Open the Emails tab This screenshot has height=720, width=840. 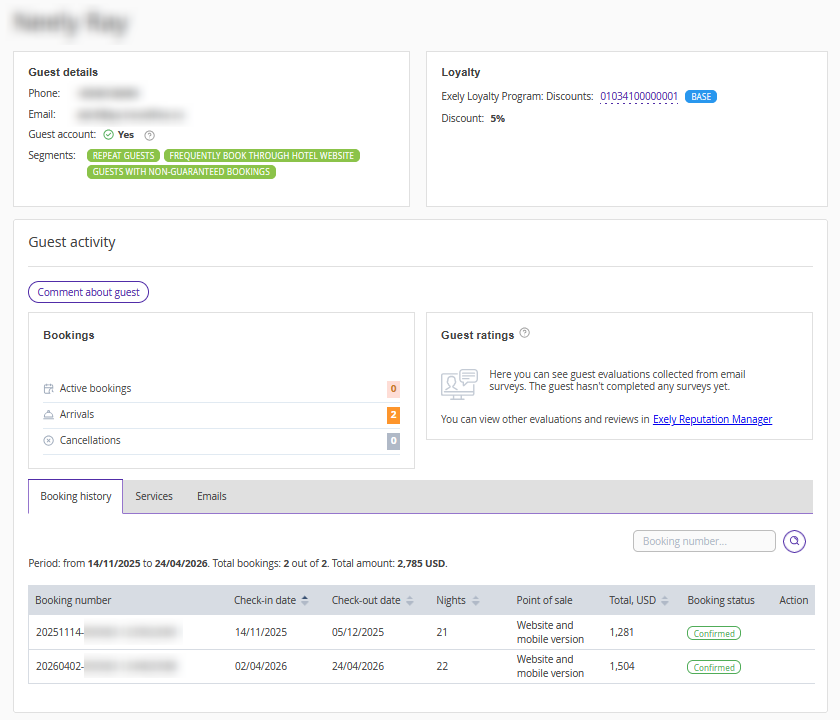[211, 497]
